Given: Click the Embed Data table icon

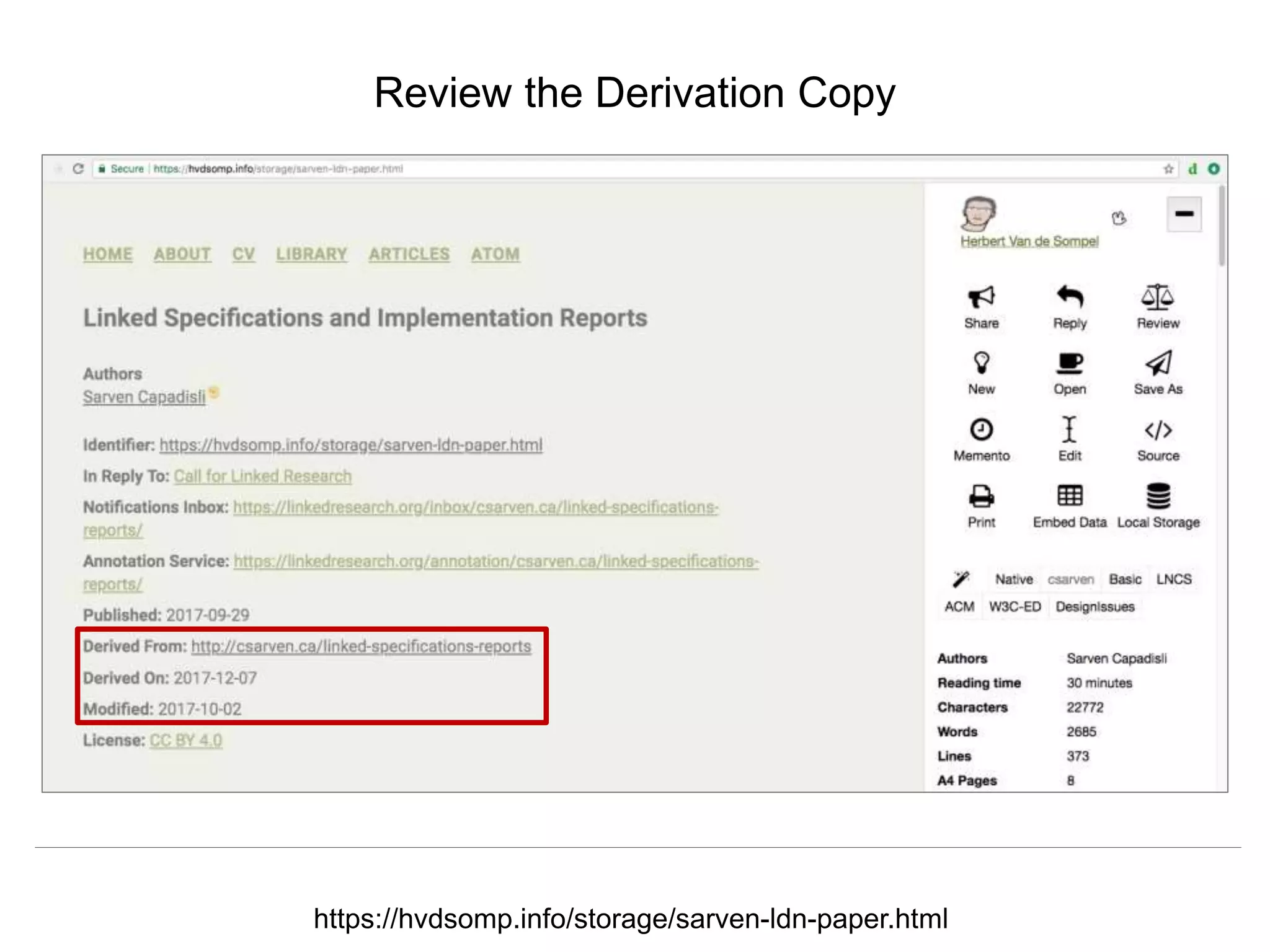Looking at the screenshot, I should coord(1070,495).
